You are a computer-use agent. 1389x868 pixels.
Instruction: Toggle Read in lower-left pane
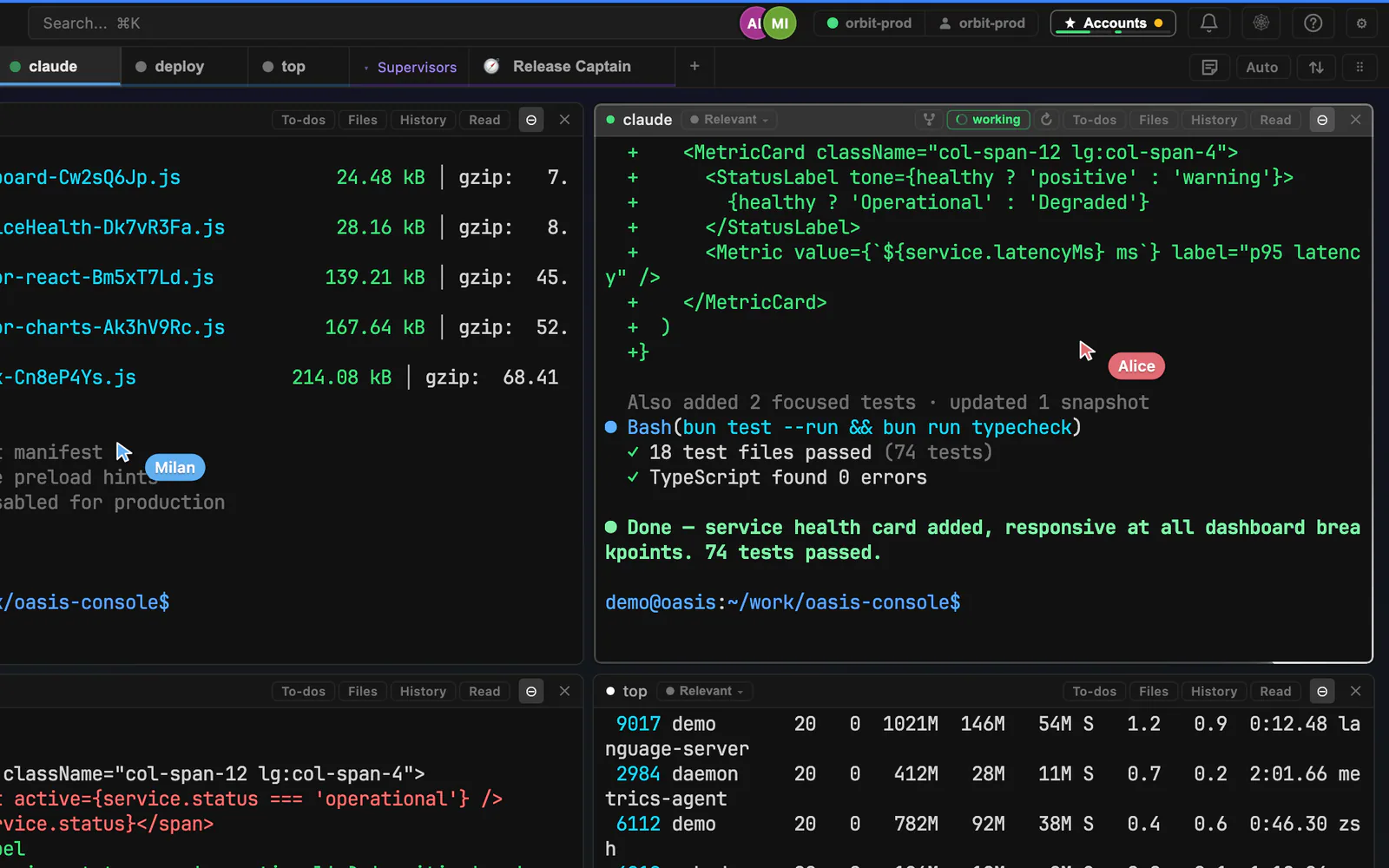[484, 691]
